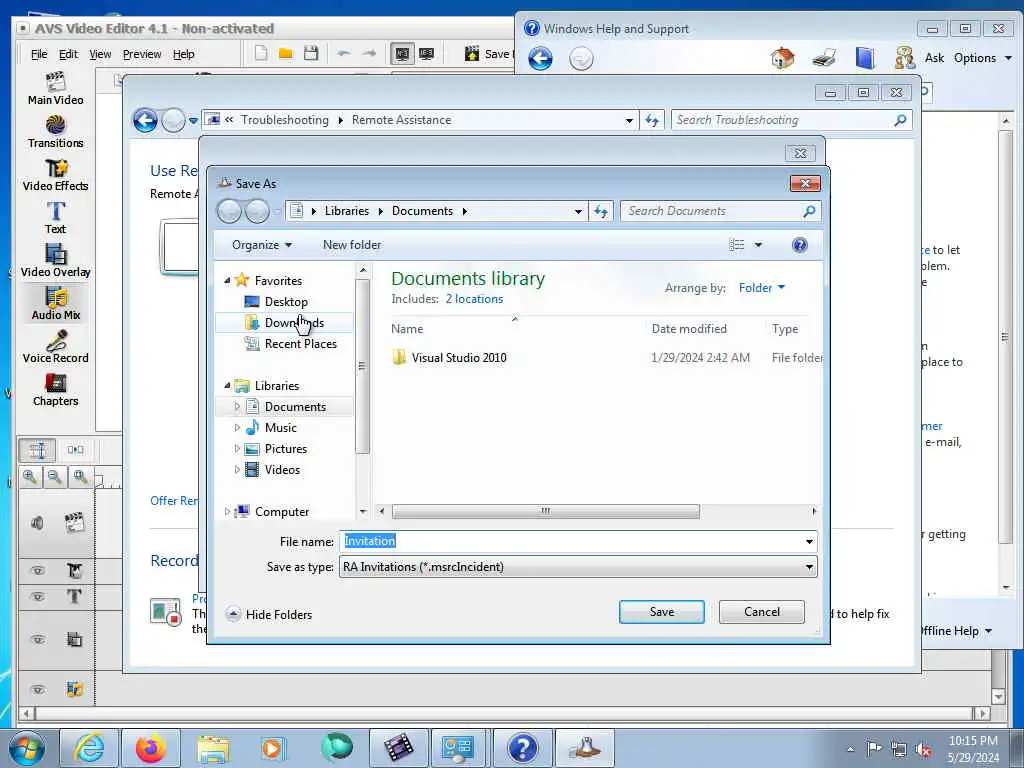Viewport: 1024px width, 768px height.
Task: Open Main Video panel in AVS Video Editor
Action: coord(56,89)
